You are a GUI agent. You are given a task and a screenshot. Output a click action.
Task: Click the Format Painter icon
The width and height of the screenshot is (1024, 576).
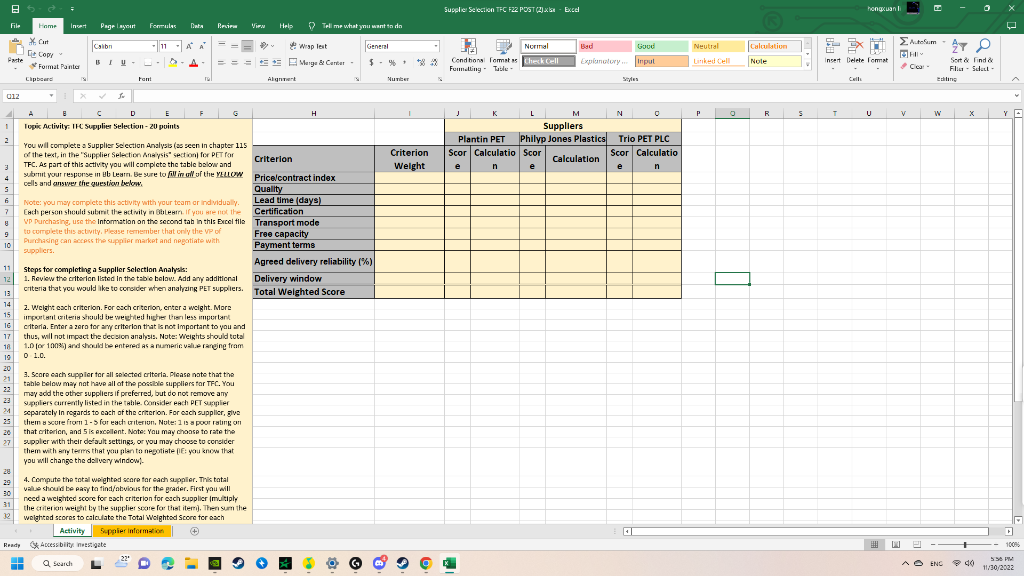(x=30, y=66)
